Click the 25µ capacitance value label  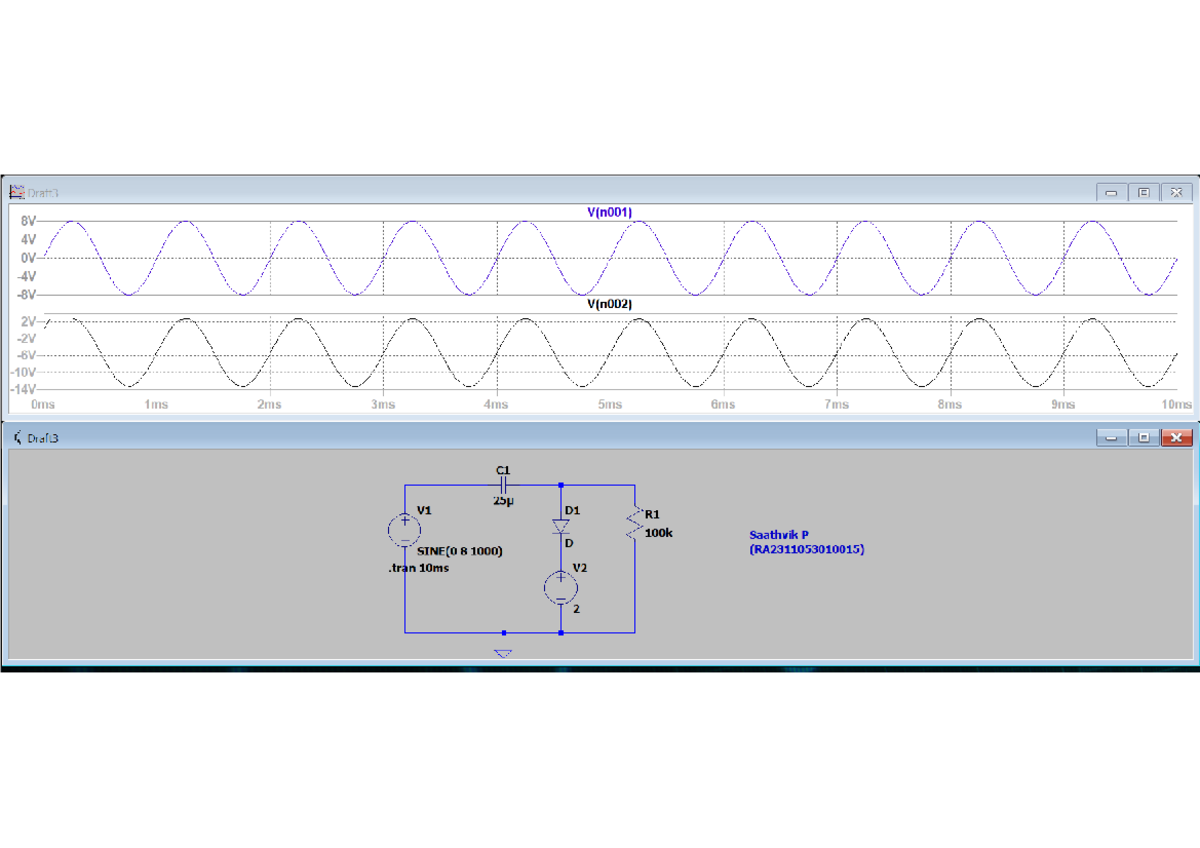(502, 500)
